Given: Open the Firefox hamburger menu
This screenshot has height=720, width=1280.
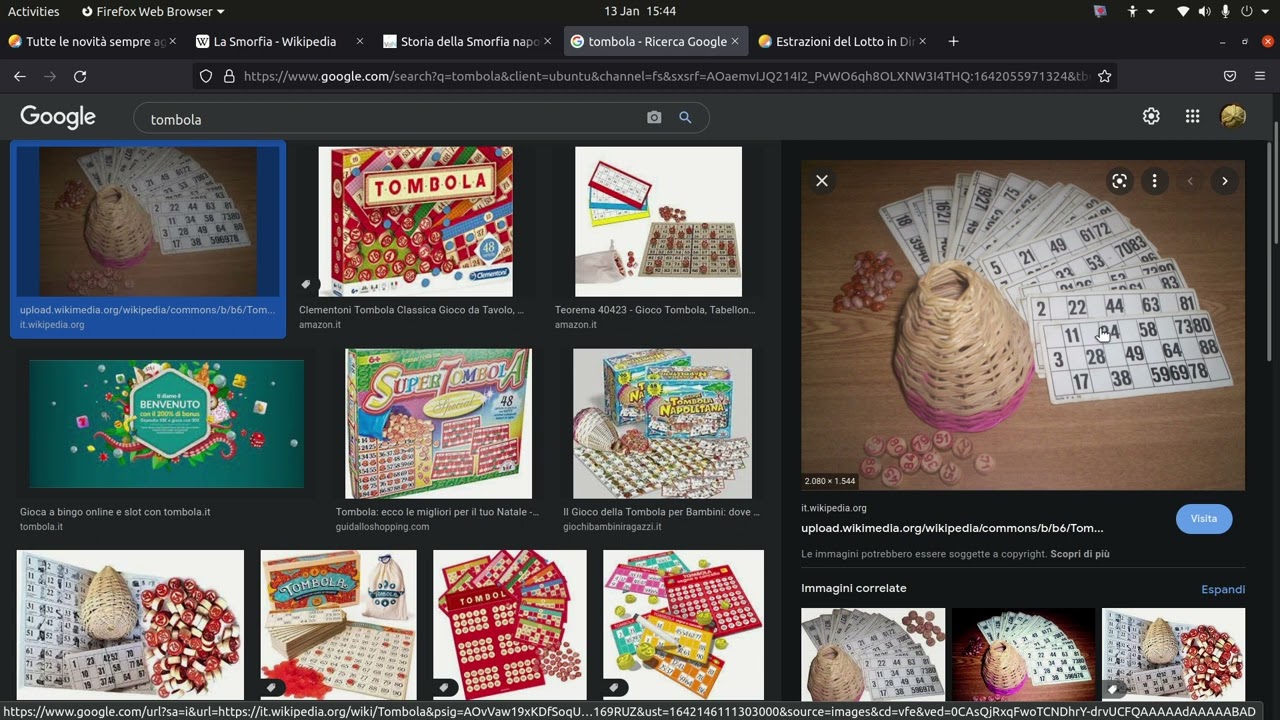Looking at the screenshot, I should coord(1260,76).
